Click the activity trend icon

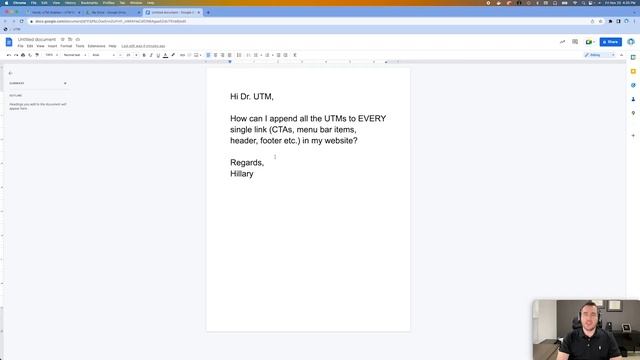point(562,42)
